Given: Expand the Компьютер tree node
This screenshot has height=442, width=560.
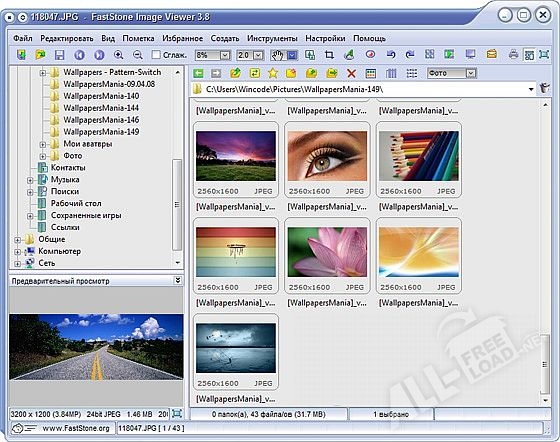Looking at the screenshot, I should (x=17, y=252).
